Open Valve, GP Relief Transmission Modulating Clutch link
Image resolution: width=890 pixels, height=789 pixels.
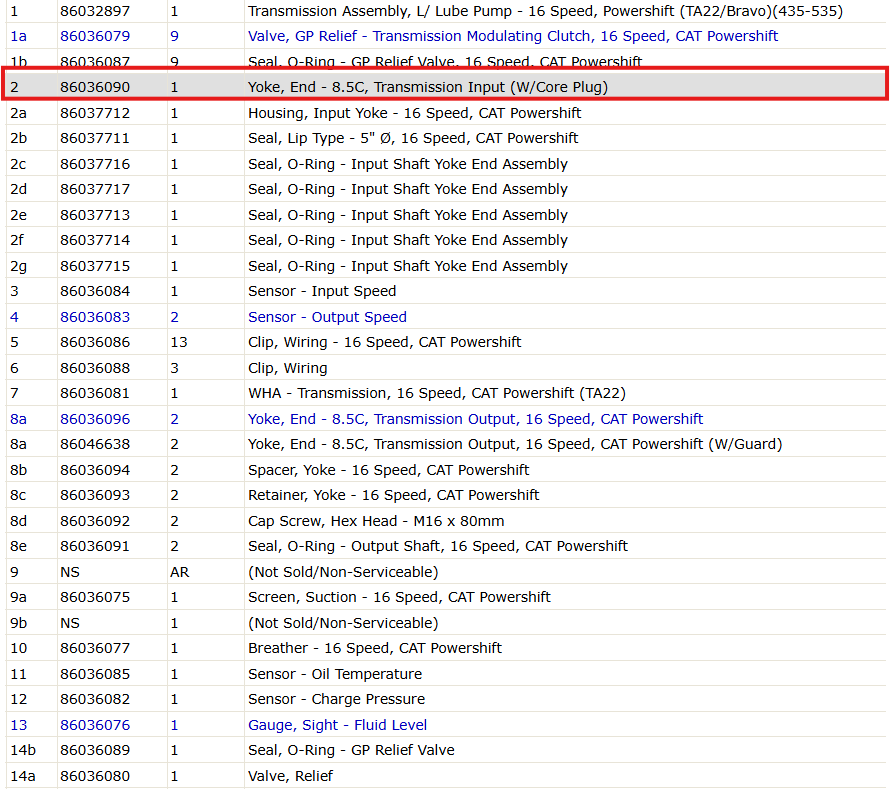click(513, 36)
